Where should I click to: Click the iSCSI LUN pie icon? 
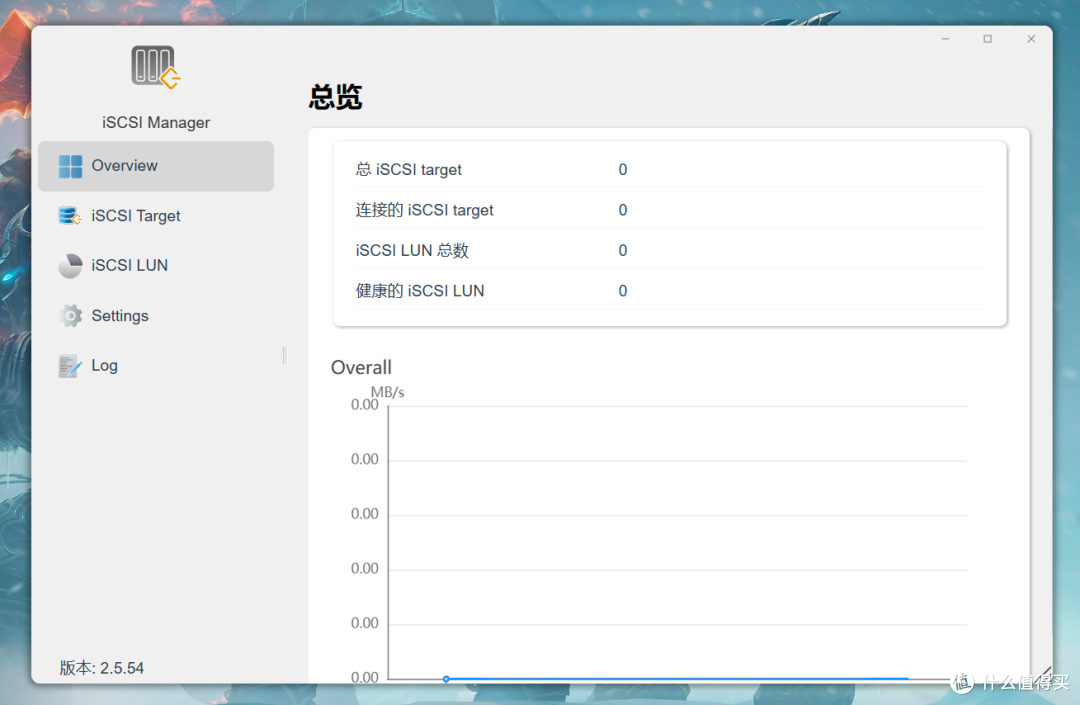pos(70,266)
